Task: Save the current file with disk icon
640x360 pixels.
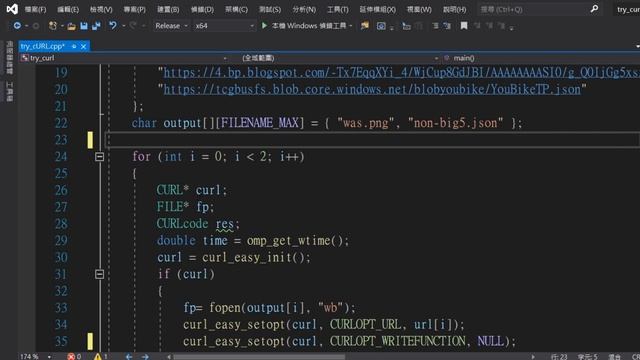Action: coord(84,26)
